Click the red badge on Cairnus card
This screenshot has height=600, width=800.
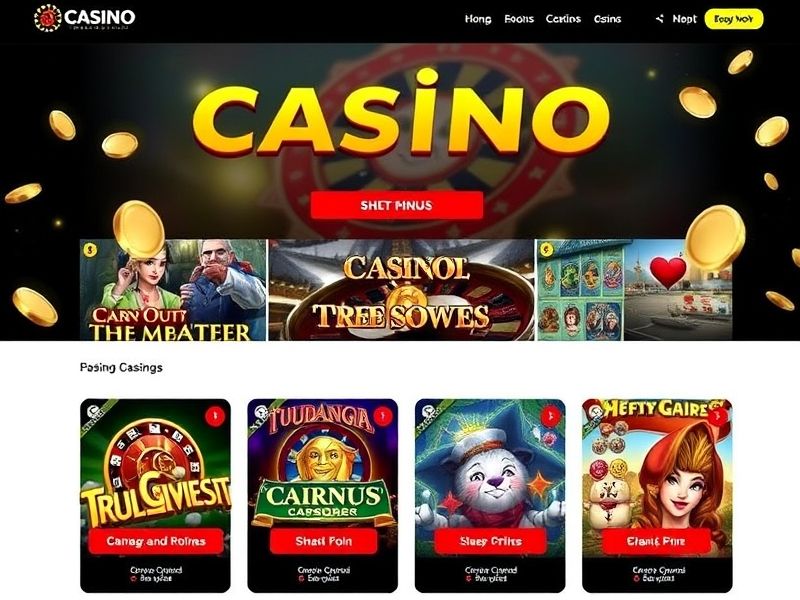click(x=383, y=416)
